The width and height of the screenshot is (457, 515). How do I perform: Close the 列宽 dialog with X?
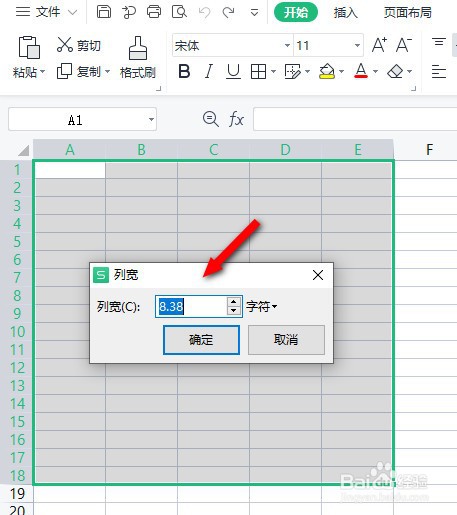click(x=318, y=275)
